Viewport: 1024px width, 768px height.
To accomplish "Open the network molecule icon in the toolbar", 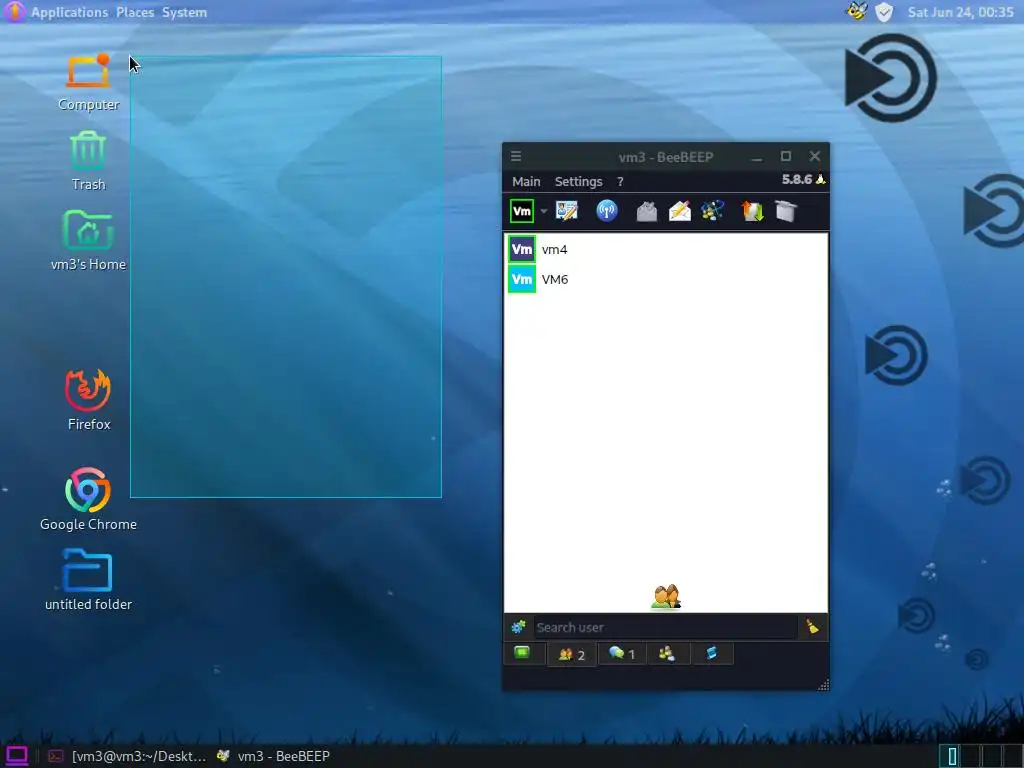I will point(712,211).
